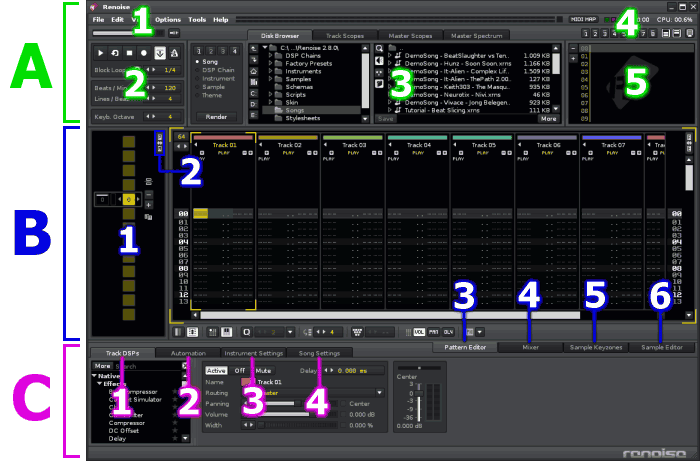Select view preset 1 button

pos(585,33)
